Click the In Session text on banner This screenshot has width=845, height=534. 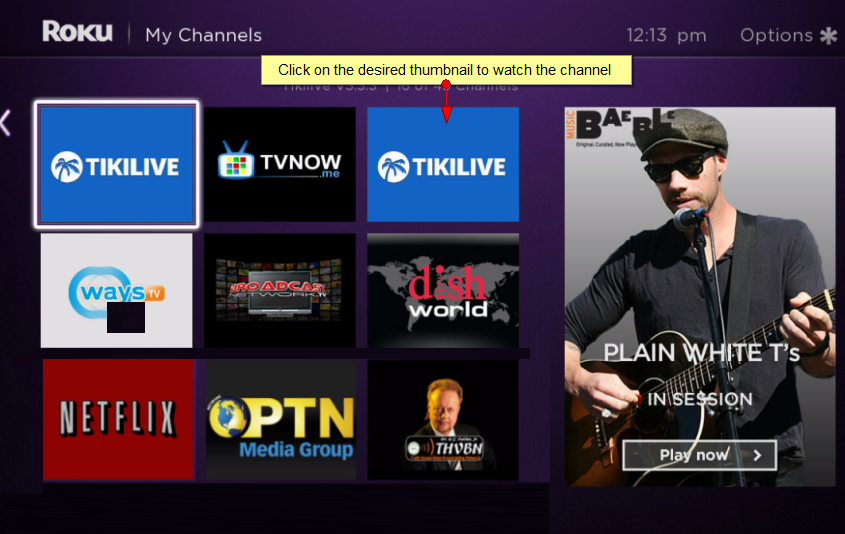pos(699,399)
